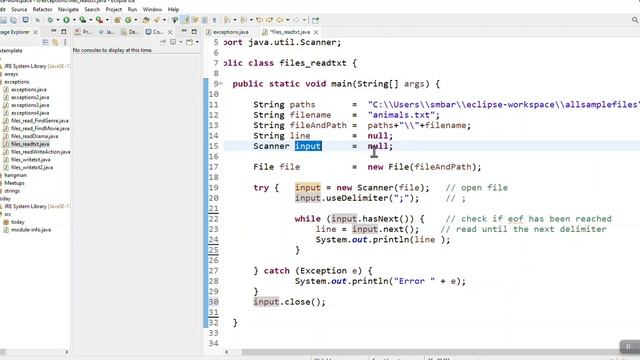Click the Coverage launch toolbar icon
The image size is (640, 360).
(x=82, y=20)
